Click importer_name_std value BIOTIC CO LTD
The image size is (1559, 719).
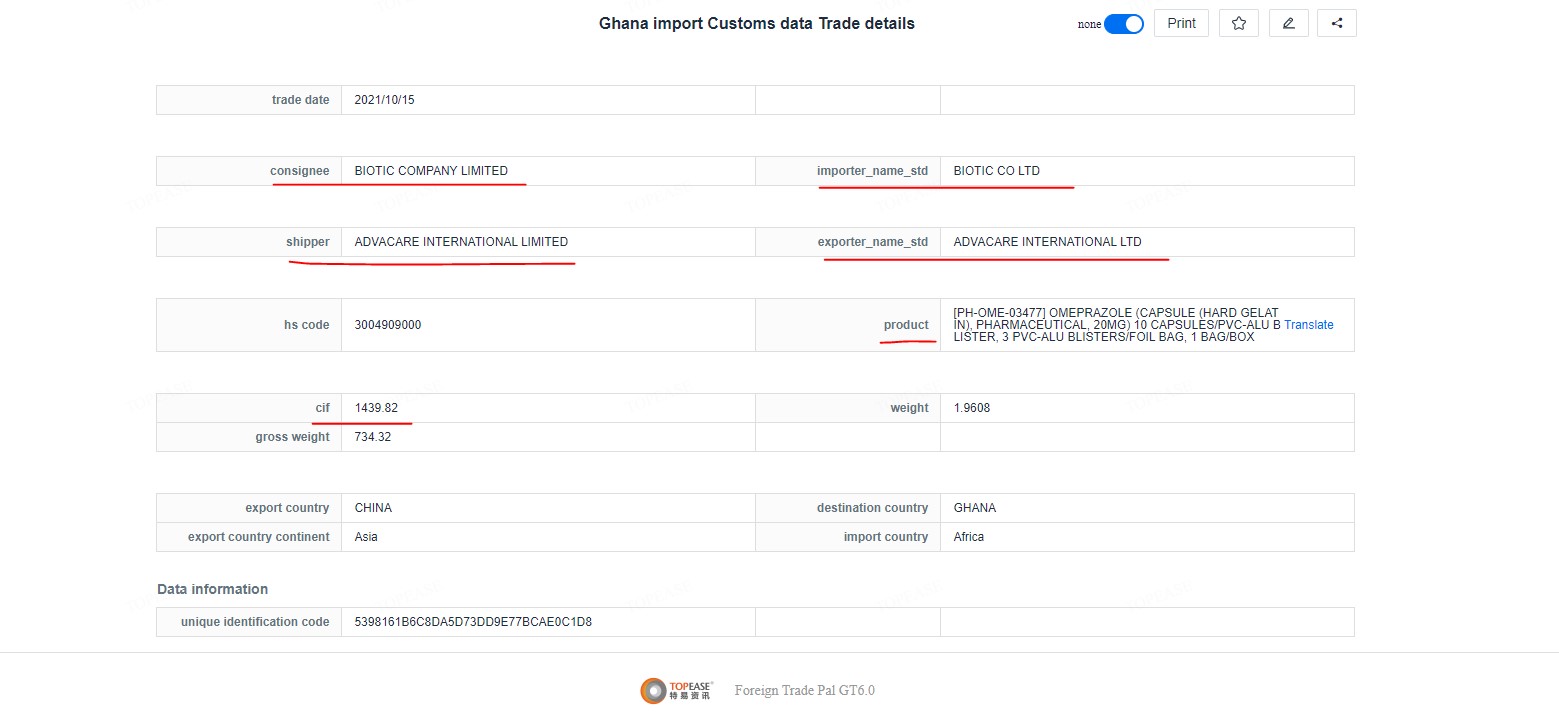point(997,171)
